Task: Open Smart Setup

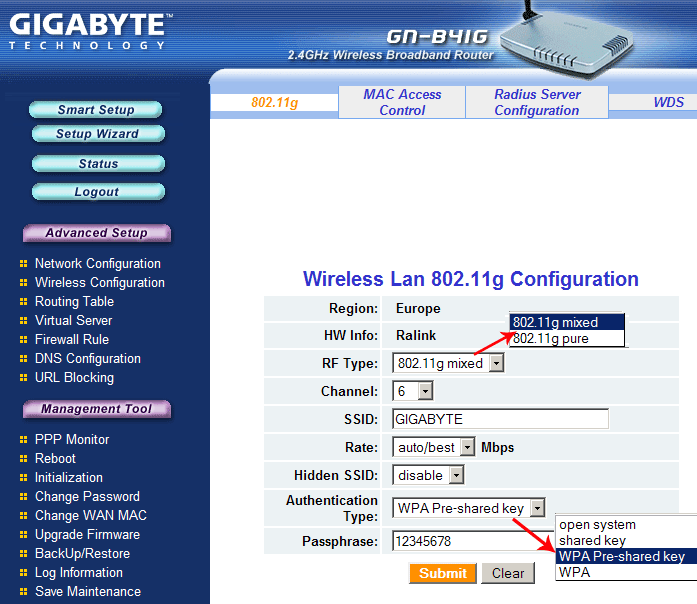Action: 96,109
